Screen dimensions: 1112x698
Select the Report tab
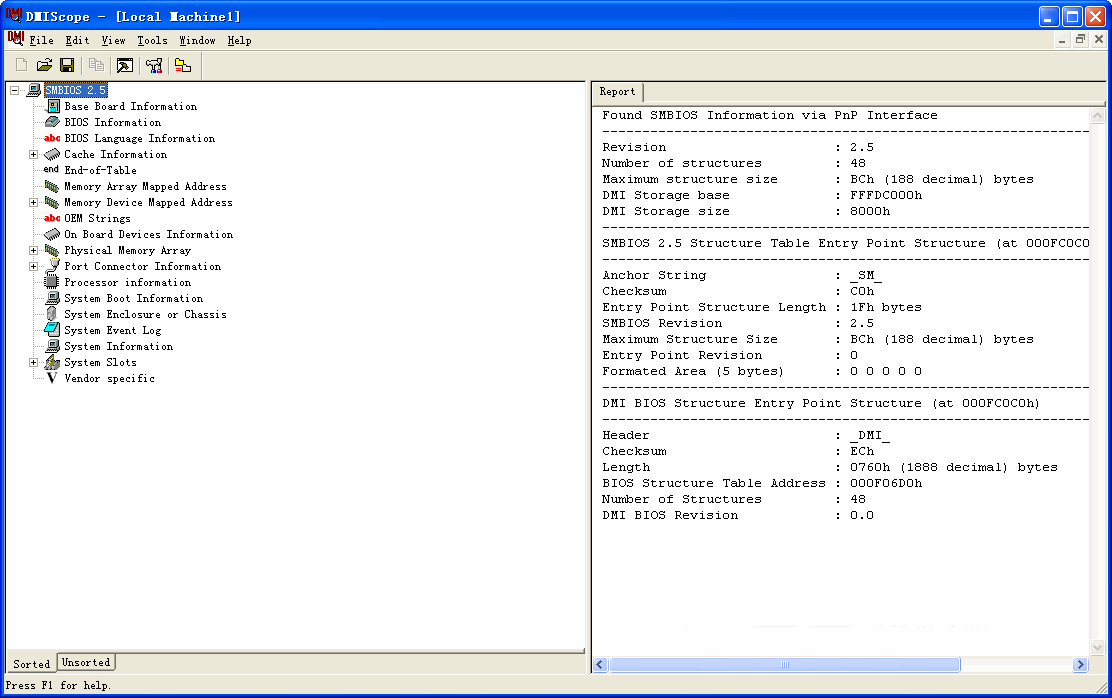coord(617,92)
